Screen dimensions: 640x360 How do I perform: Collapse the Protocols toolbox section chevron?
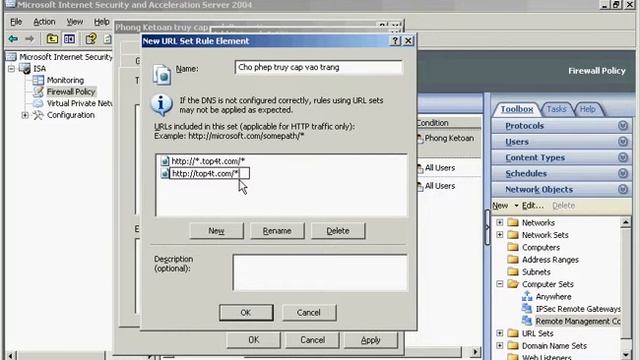(623, 126)
